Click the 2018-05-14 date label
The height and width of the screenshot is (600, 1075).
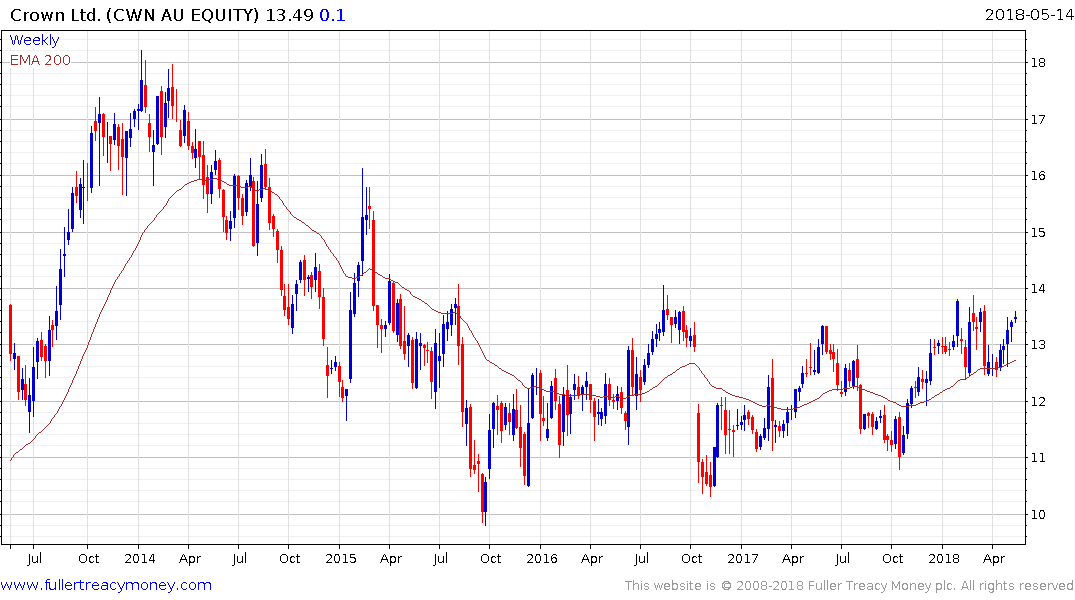[x=1028, y=14]
